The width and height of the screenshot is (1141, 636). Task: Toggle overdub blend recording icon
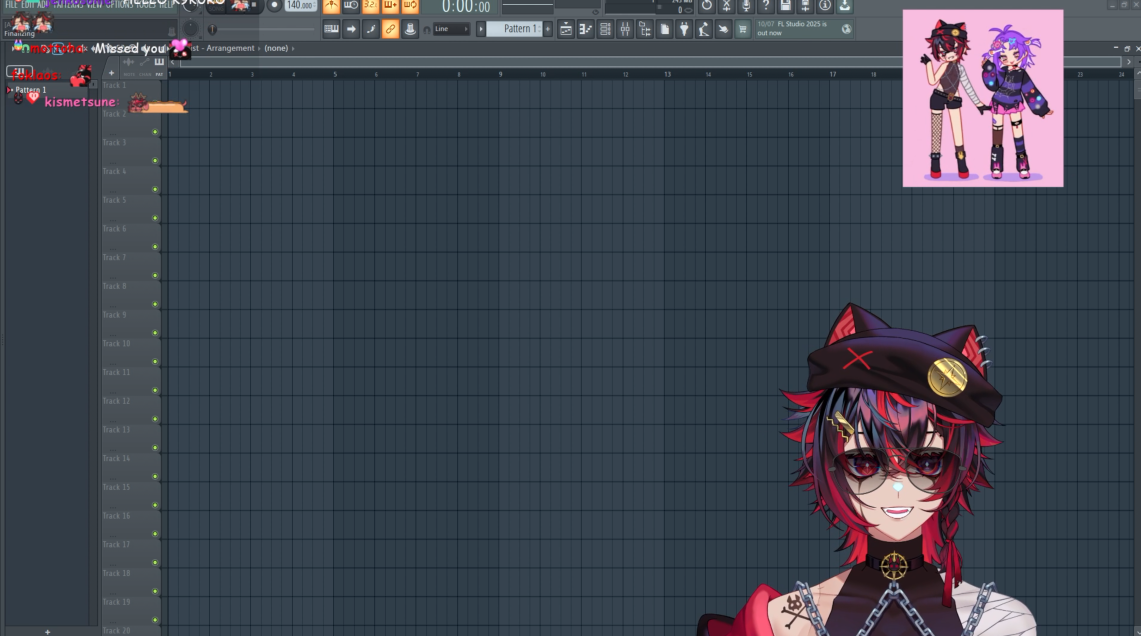coord(390,6)
